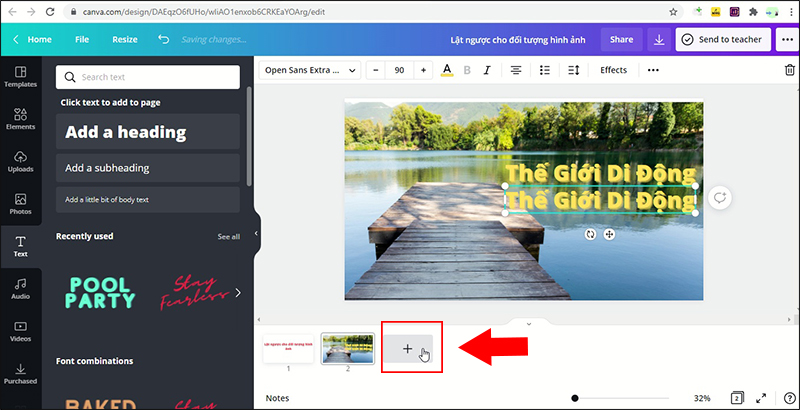Click the design title in header
The height and width of the screenshot is (410, 800).
click(x=518, y=39)
